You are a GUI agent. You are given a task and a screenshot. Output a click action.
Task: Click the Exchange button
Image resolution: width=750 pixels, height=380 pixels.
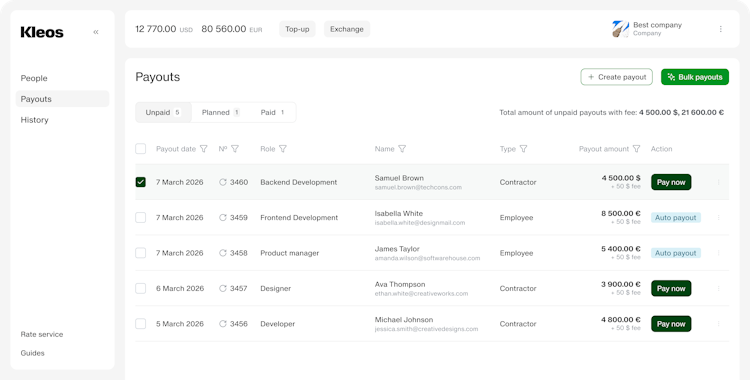(347, 29)
